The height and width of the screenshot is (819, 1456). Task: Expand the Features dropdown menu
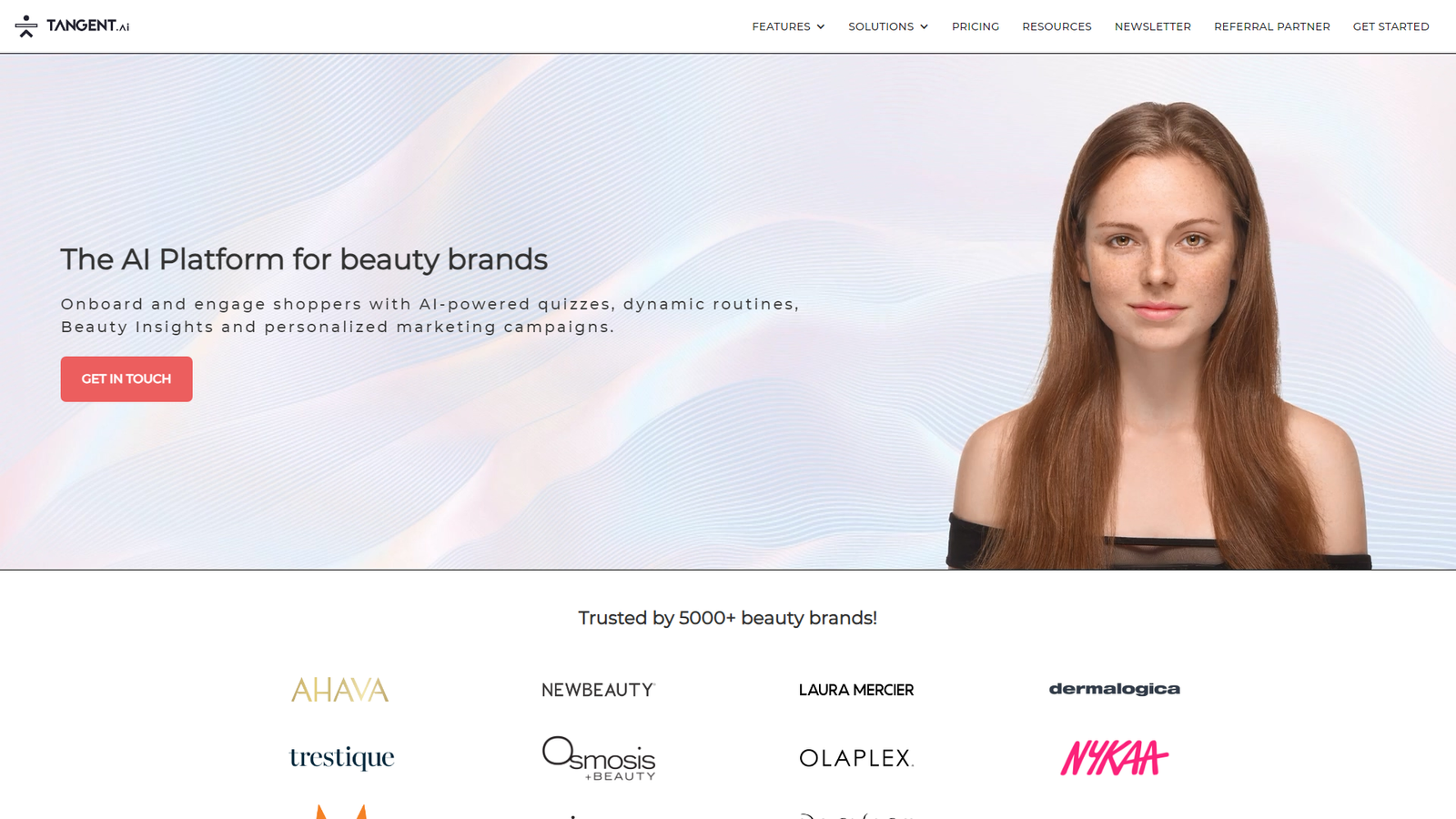(788, 26)
